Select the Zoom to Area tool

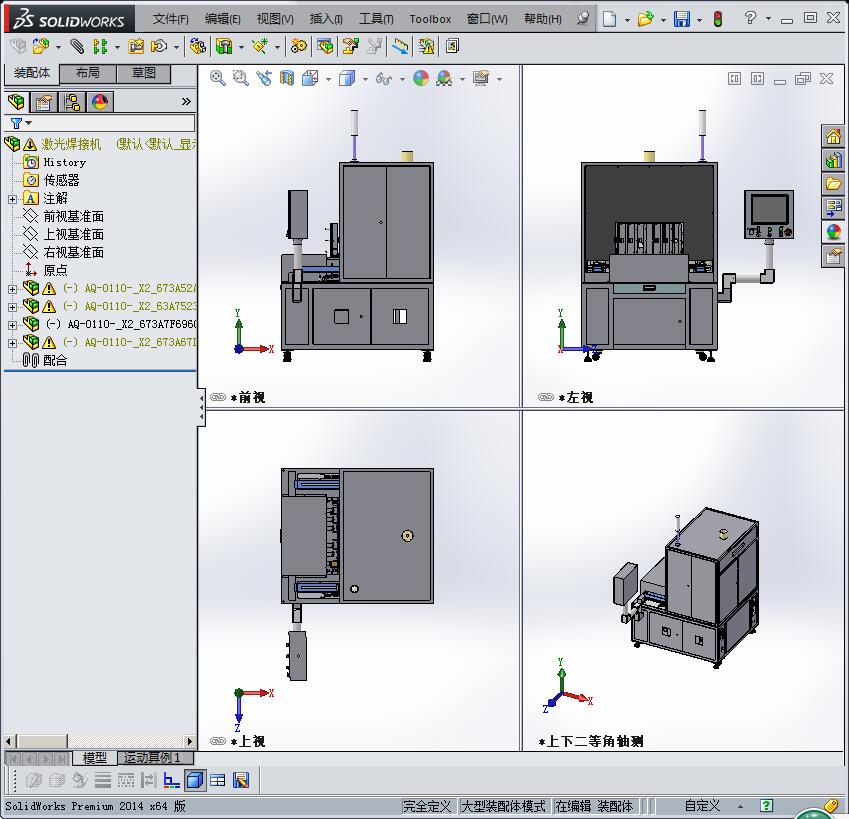point(240,78)
